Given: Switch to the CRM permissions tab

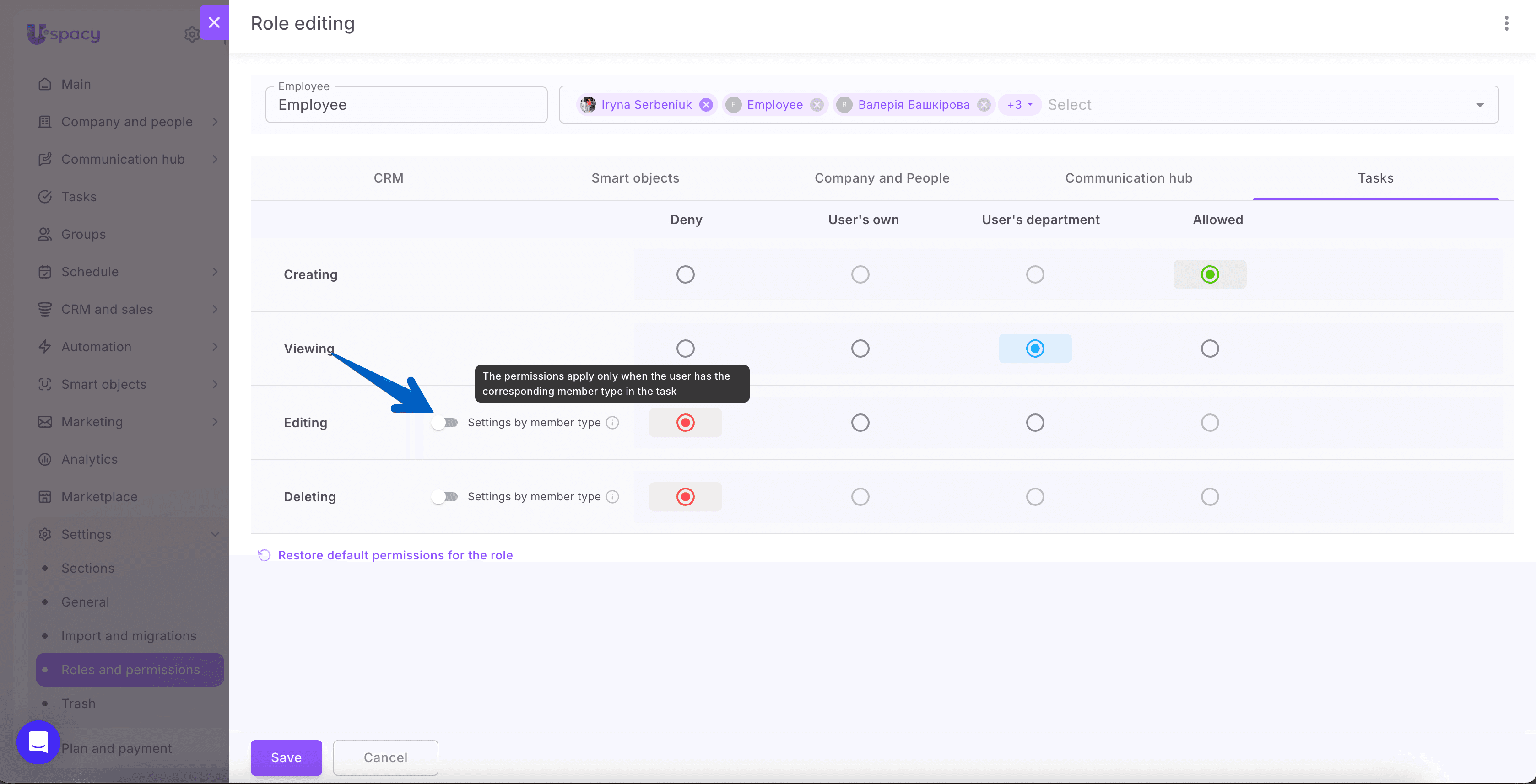Looking at the screenshot, I should point(389,178).
